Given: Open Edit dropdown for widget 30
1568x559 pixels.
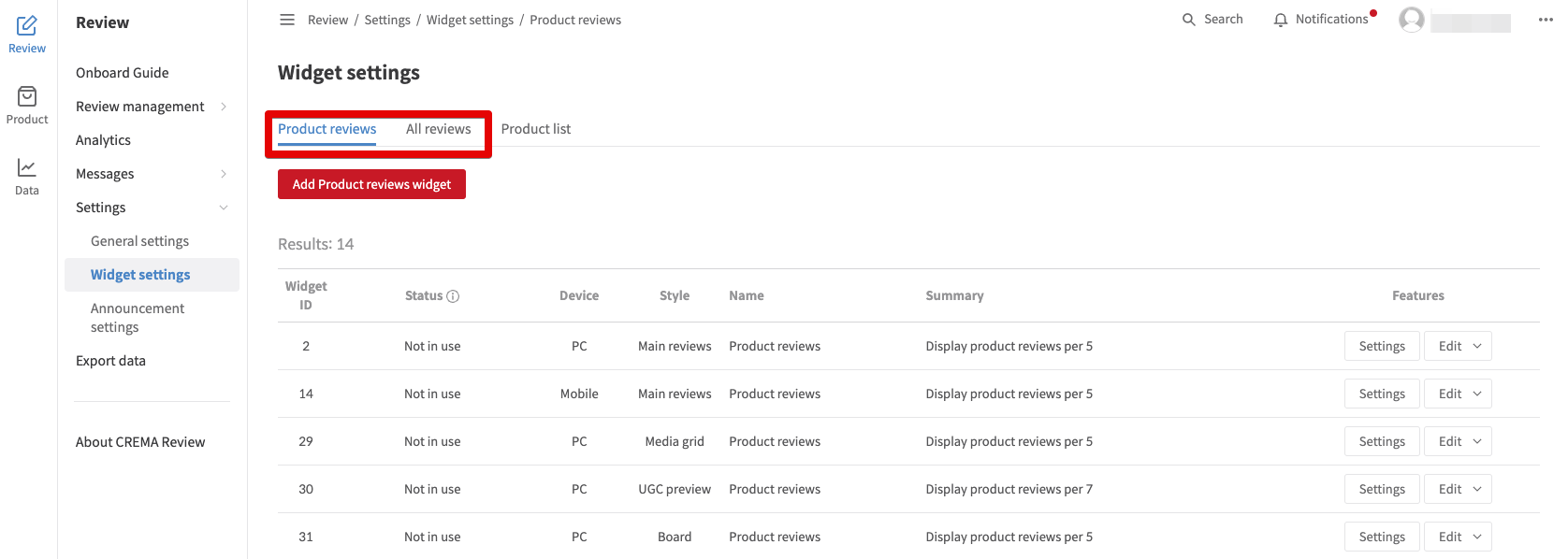Looking at the screenshot, I should (1458, 489).
